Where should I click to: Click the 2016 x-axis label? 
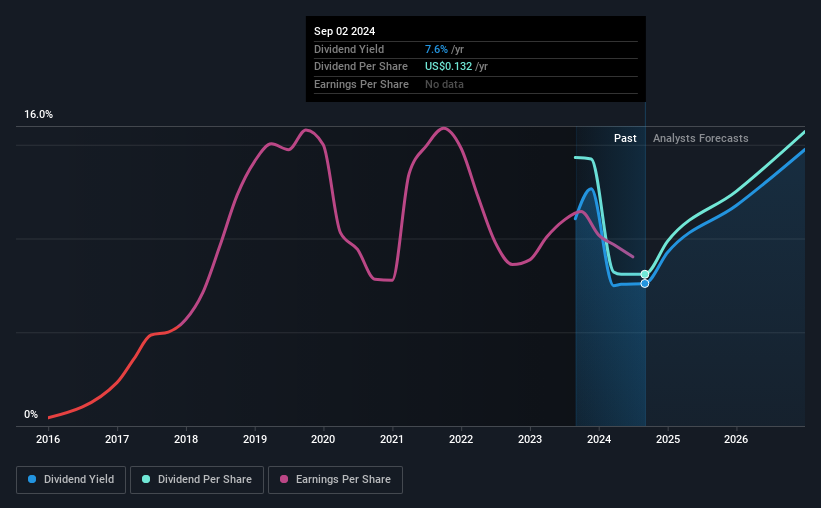48,439
